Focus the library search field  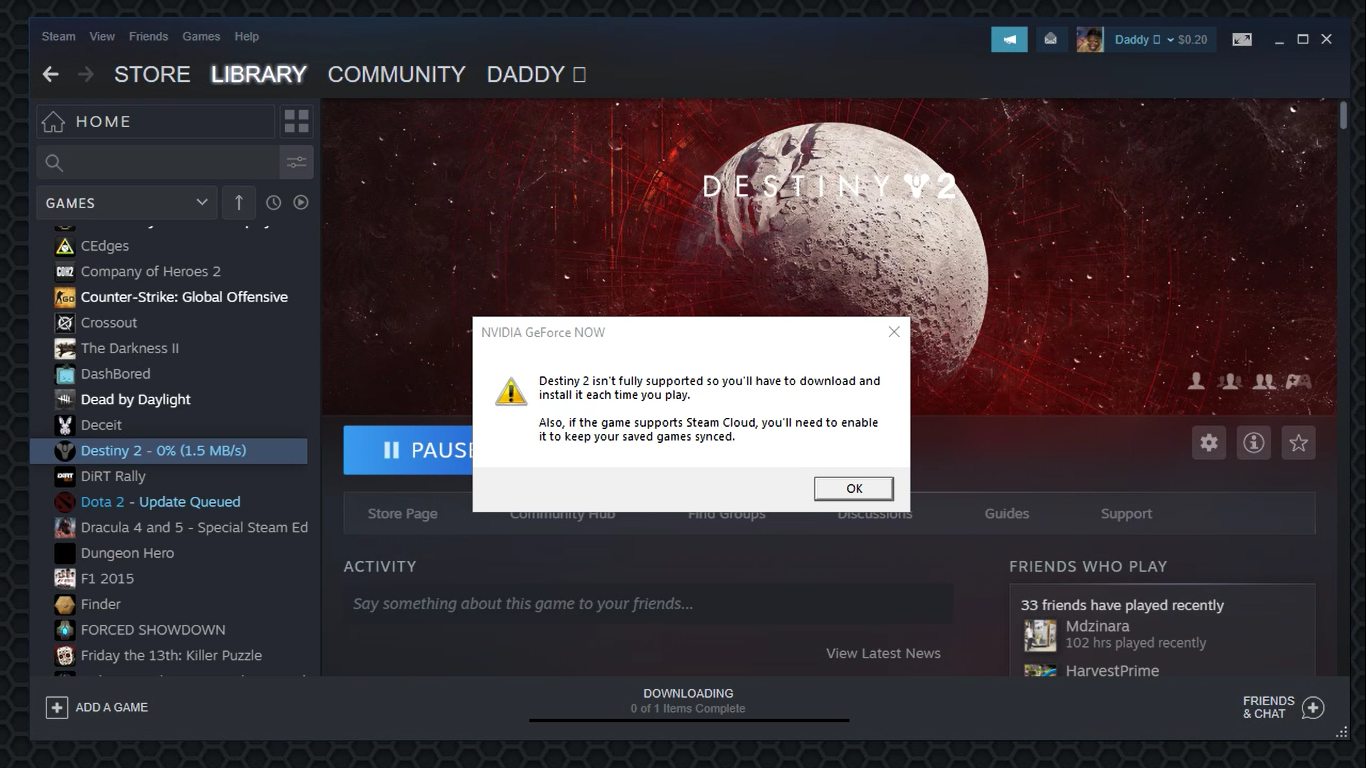tap(158, 162)
